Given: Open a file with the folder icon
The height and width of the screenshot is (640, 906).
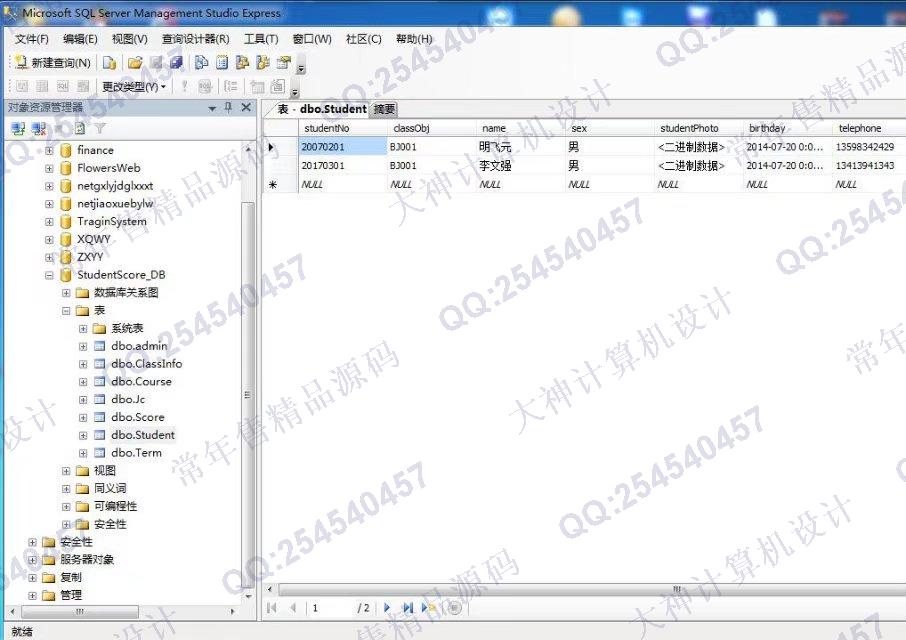Looking at the screenshot, I should tap(135, 62).
